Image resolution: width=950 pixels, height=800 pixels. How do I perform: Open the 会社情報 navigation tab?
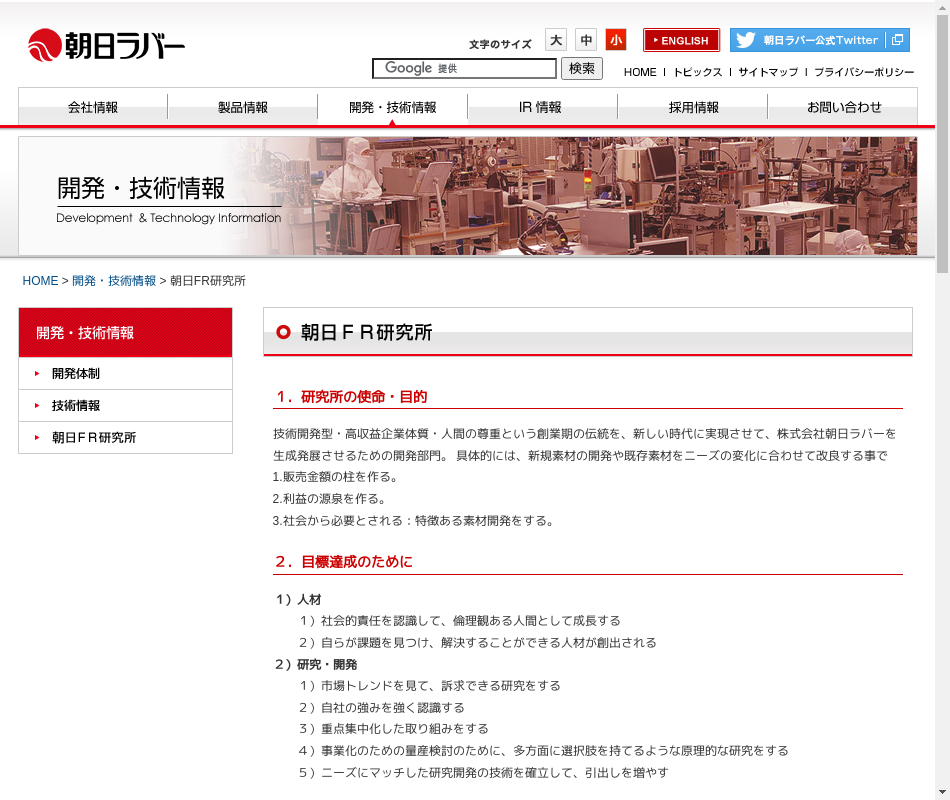93,107
